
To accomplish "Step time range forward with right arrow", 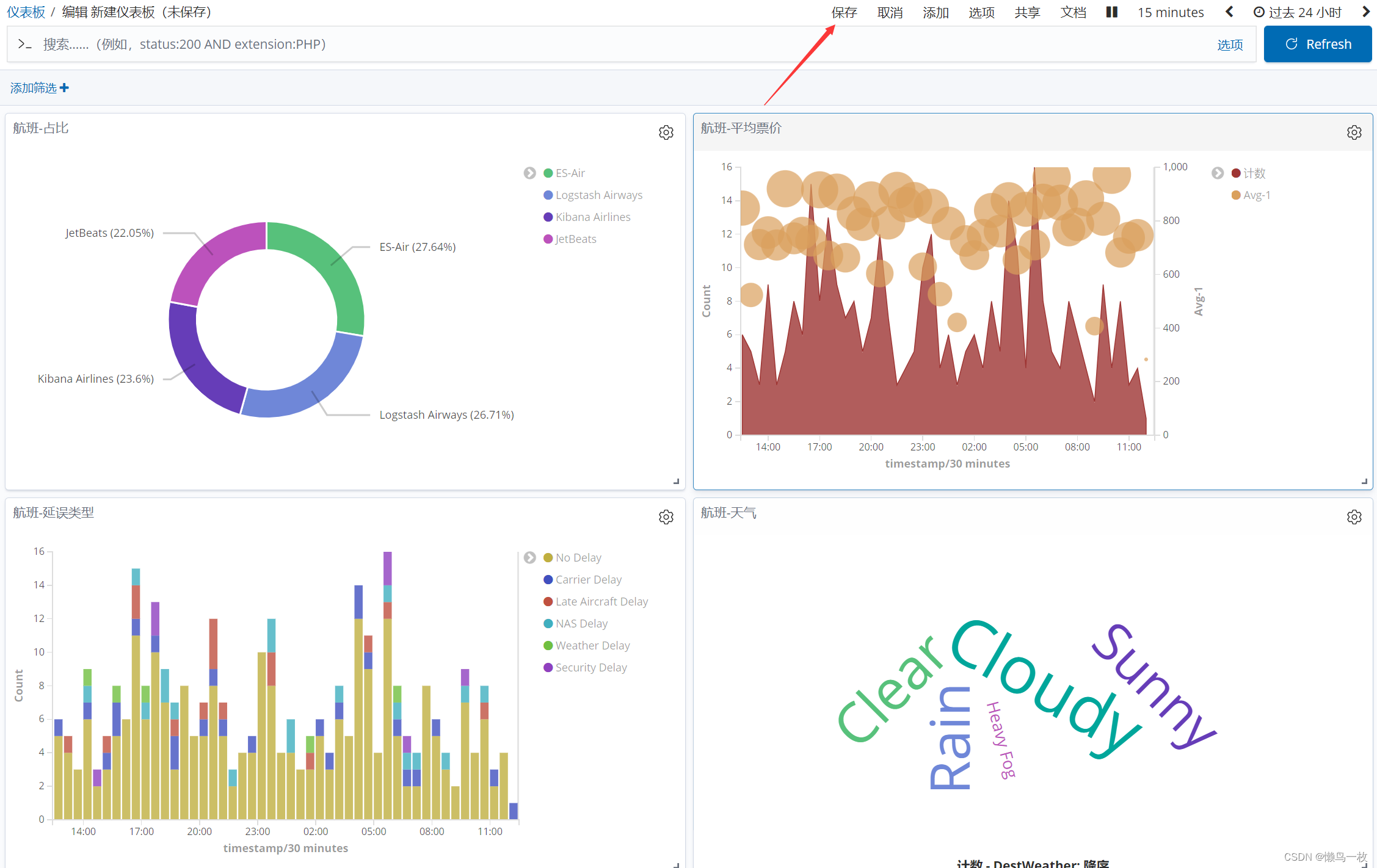I will [x=1365, y=12].
